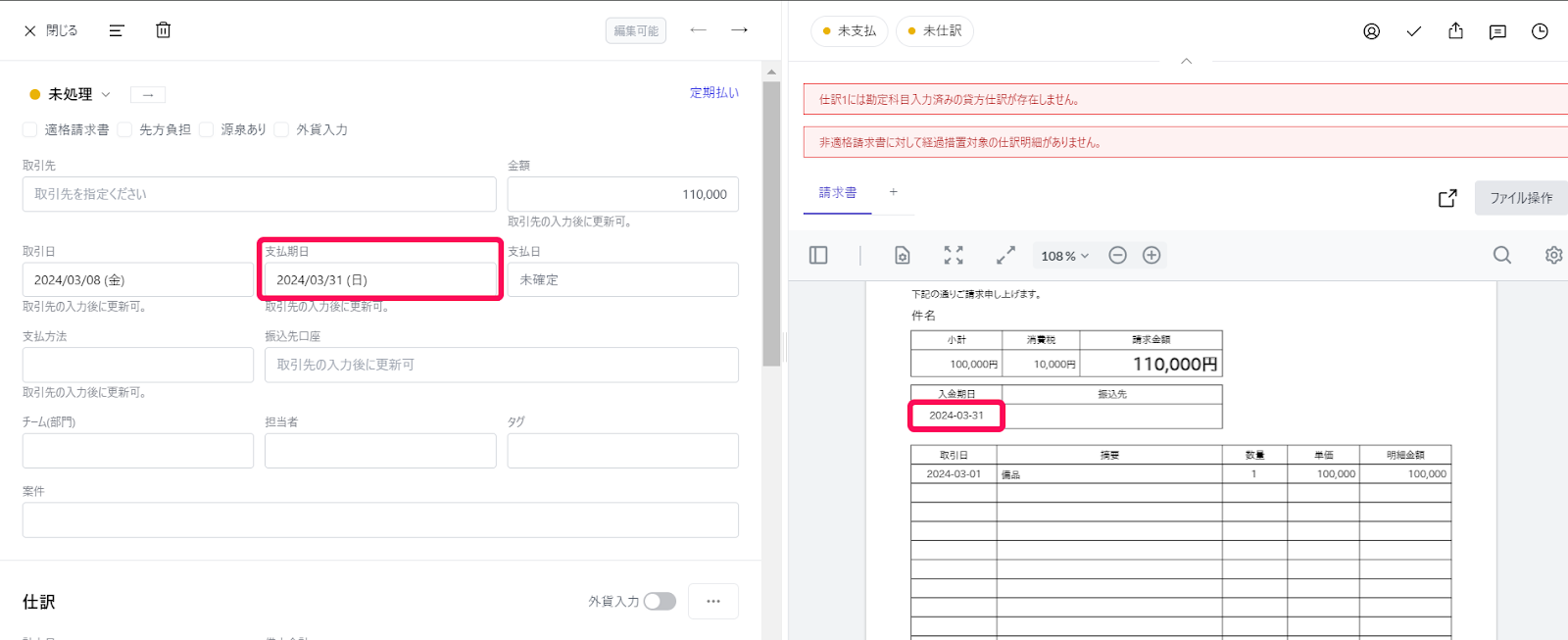Viewport: 1568px width, 640px height.
Task: Open the 仕訳 more options ellipsis button
Action: [713, 601]
